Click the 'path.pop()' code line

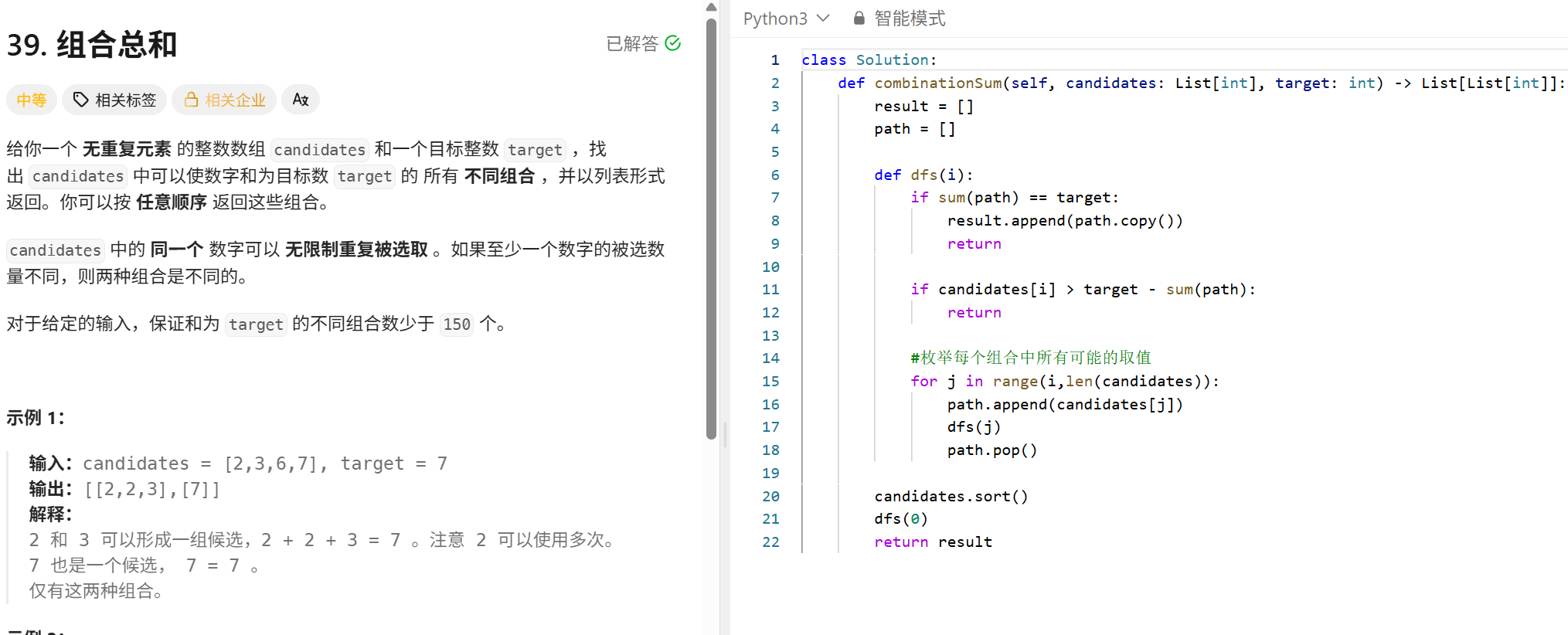[992, 450]
